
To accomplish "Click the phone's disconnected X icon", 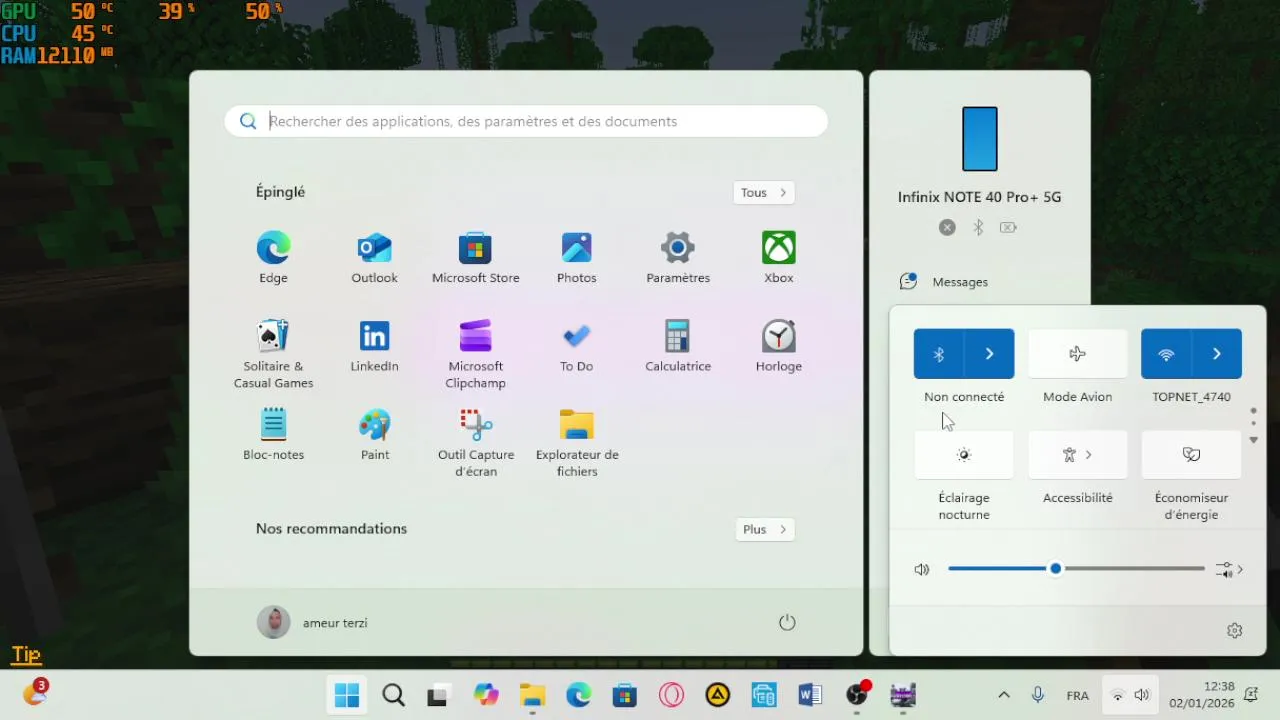I will tap(947, 227).
